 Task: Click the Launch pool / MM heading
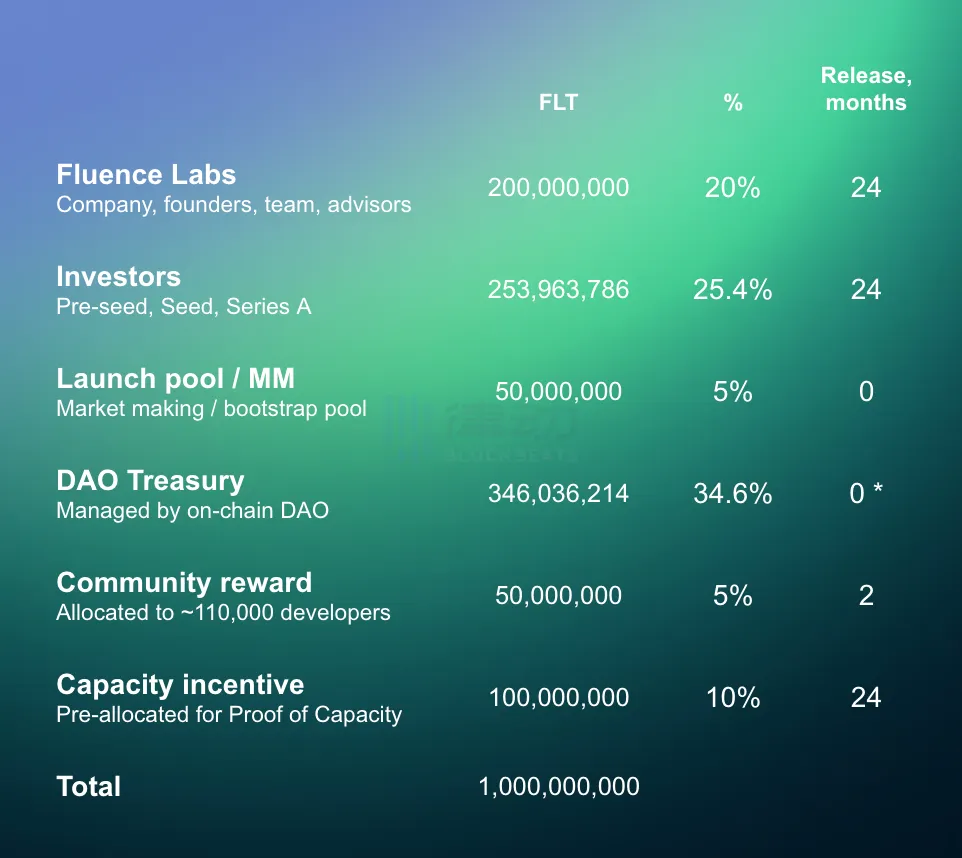coord(175,379)
